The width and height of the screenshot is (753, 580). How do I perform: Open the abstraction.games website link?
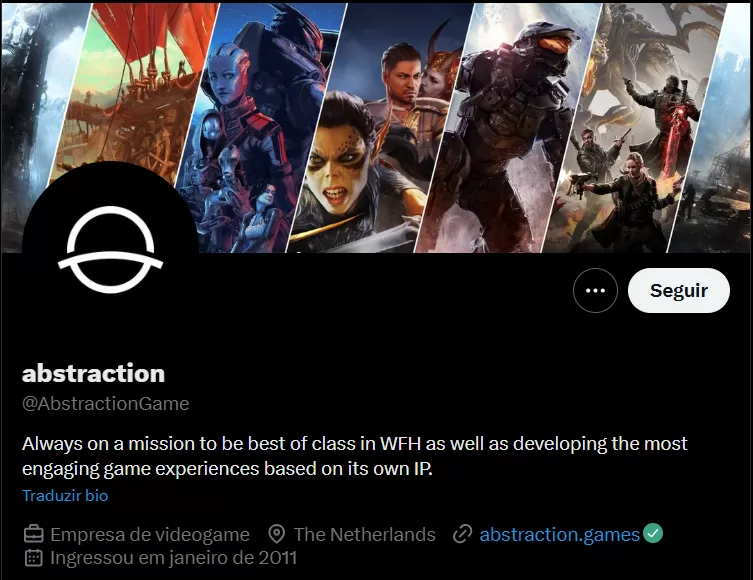point(559,534)
